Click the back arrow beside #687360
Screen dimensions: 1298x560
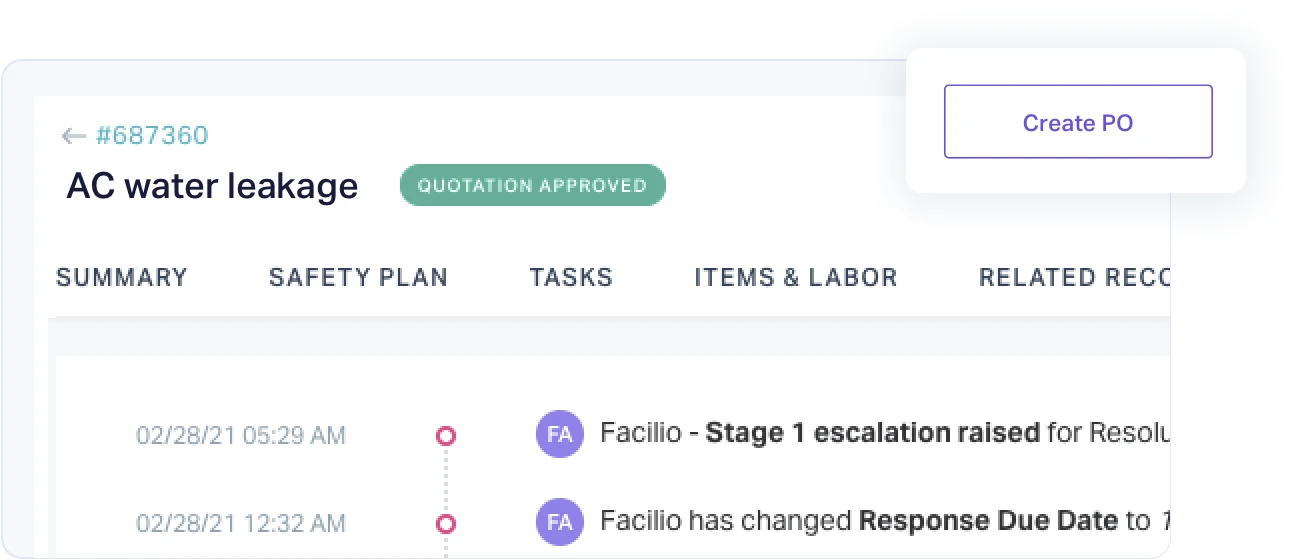(72, 136)
